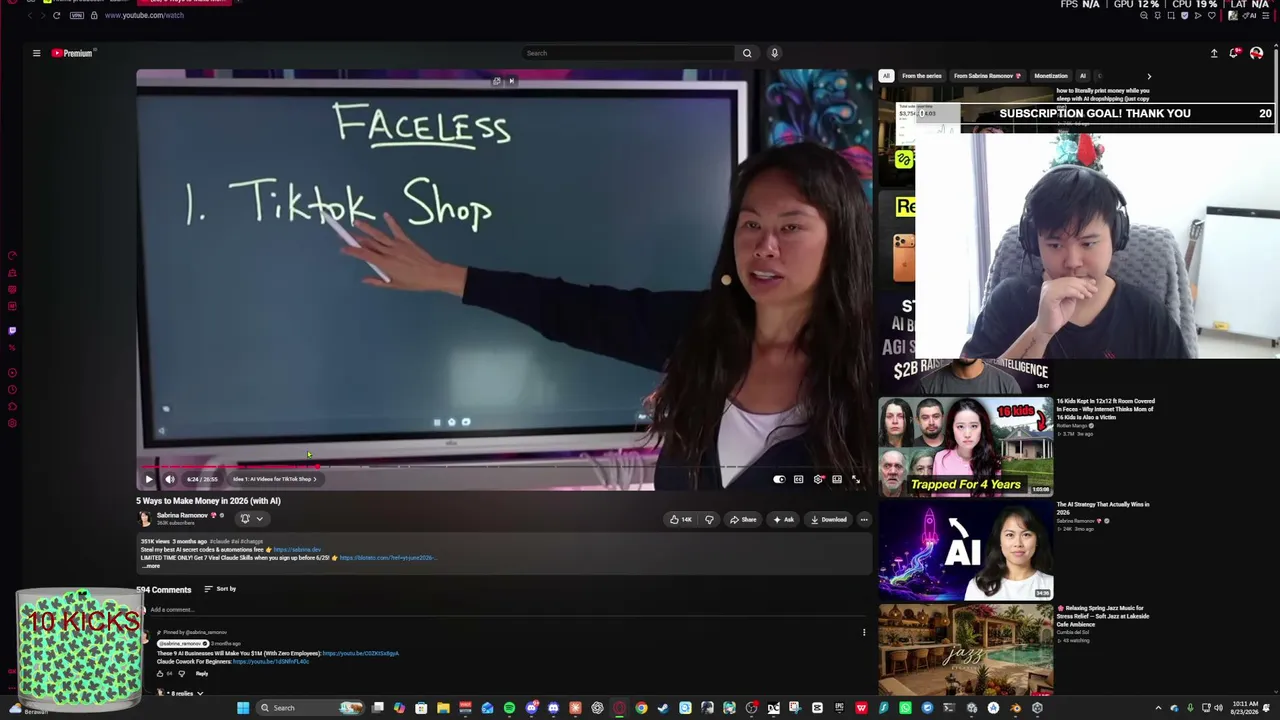Select the Monetization filter chip
The image size is (1280, 720).
[x=1051, y=76]
